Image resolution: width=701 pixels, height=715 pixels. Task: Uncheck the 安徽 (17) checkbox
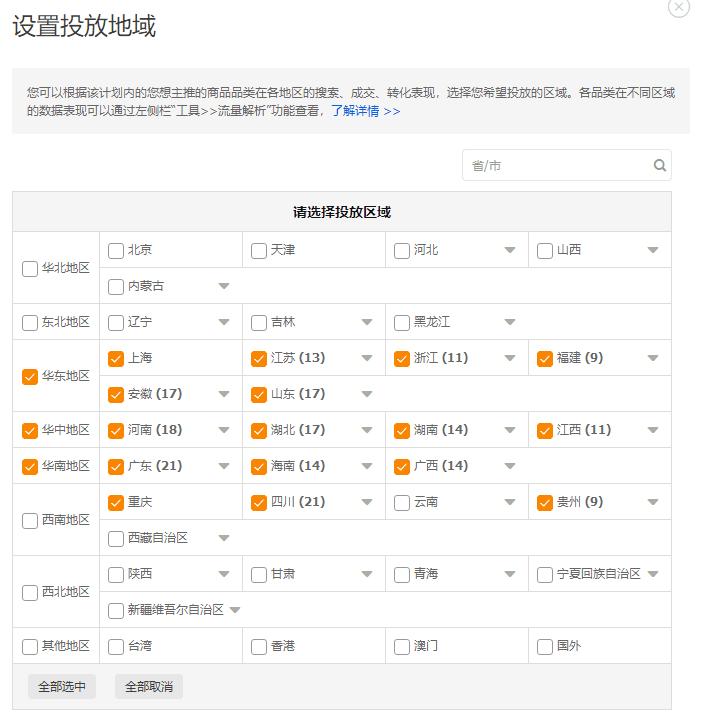coord(116,394)
